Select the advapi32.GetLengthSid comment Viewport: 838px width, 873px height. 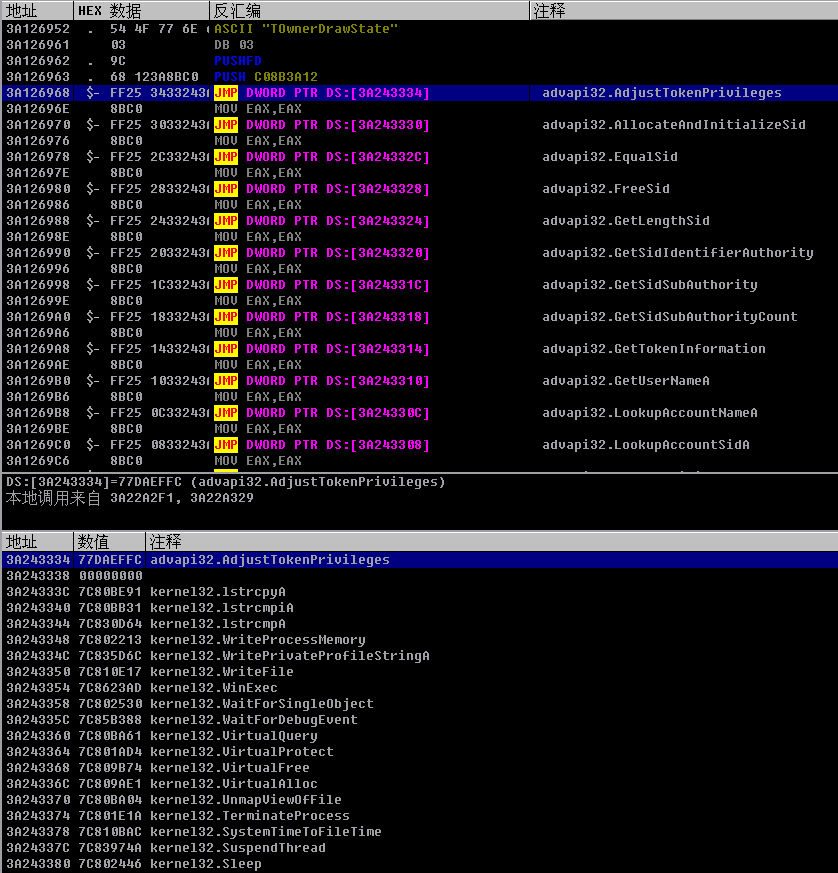626,221
